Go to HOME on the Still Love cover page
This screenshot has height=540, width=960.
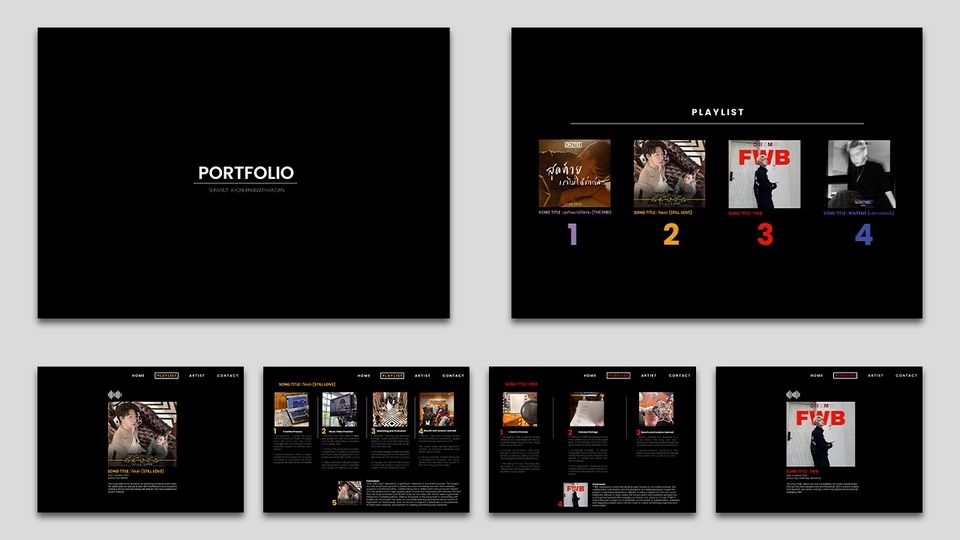(x=138, y=376)
